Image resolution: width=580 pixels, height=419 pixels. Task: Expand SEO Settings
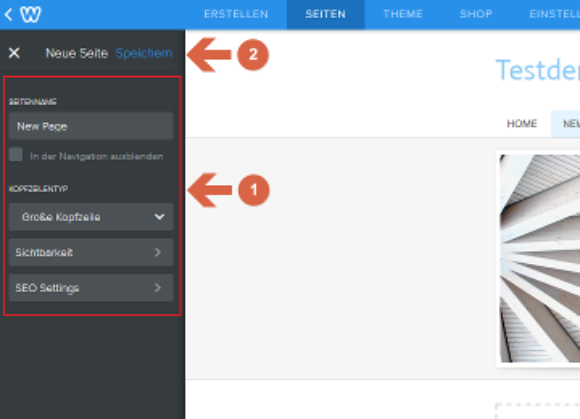91,288
